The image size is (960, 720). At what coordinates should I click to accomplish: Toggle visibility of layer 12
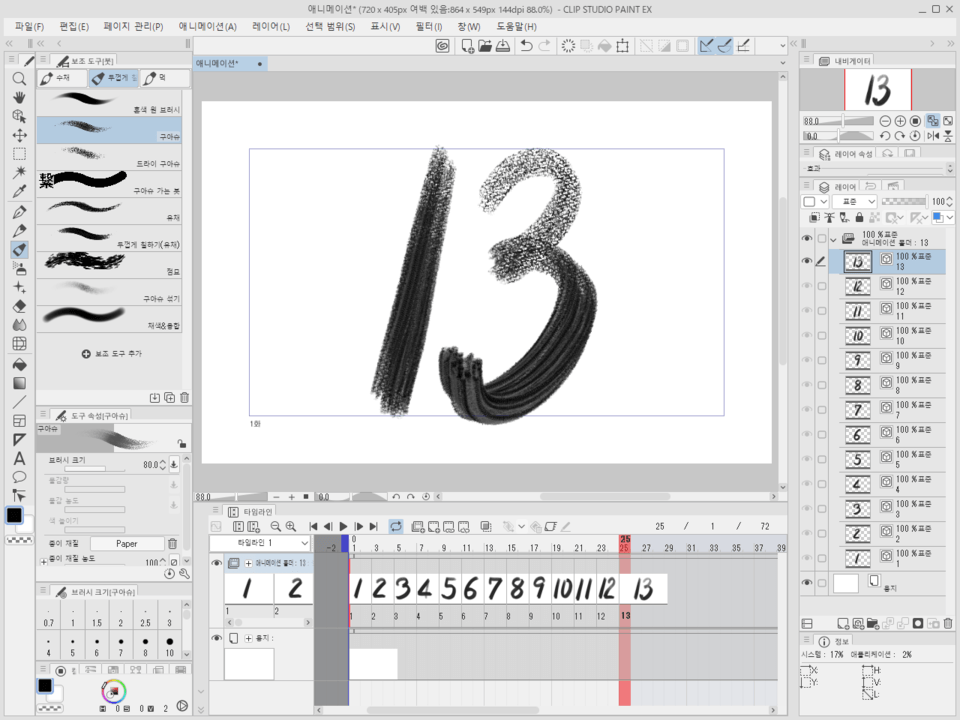[x=807, y=286]
